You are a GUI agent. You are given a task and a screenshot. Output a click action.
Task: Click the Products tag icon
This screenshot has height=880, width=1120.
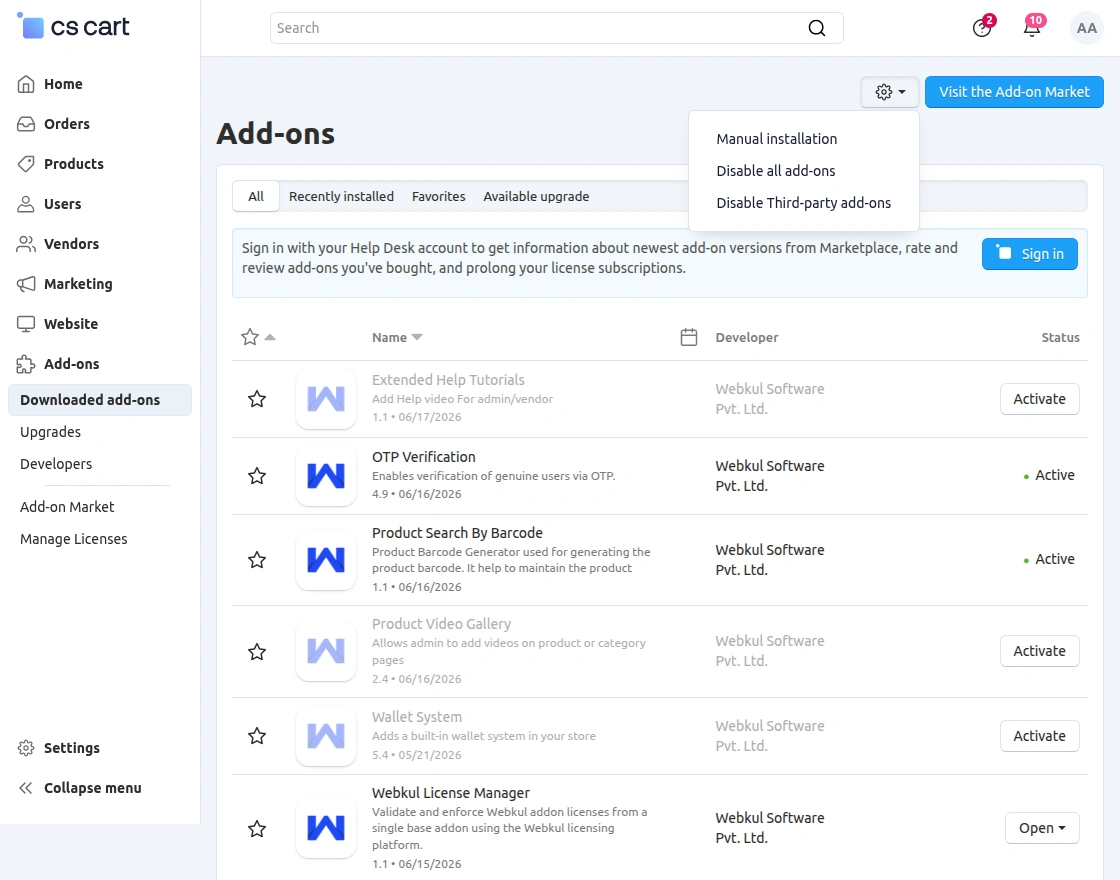(x=26, y=164)
